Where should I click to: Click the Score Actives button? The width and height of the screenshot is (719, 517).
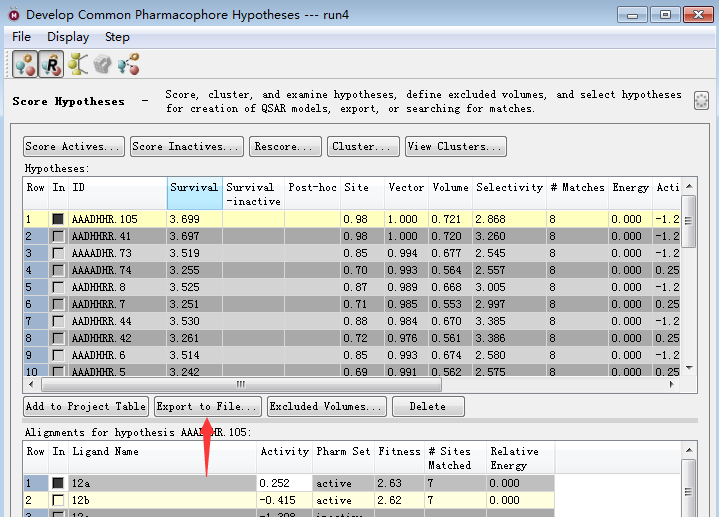pyautogui.click(x=74, y=147)
